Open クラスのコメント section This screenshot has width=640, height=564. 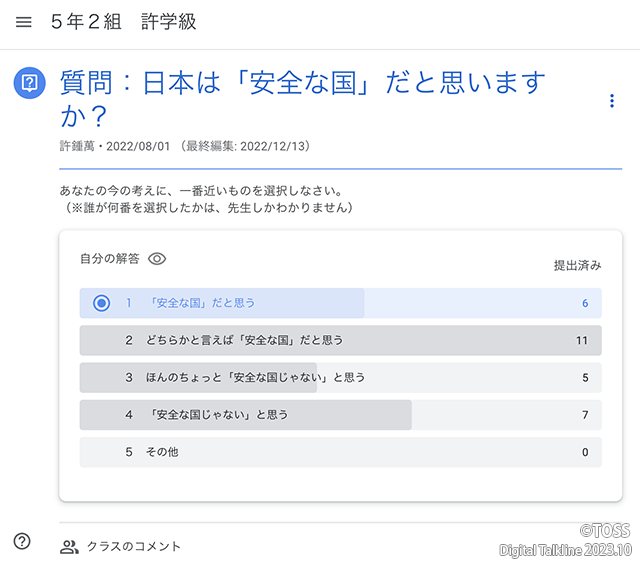[134, 547]
